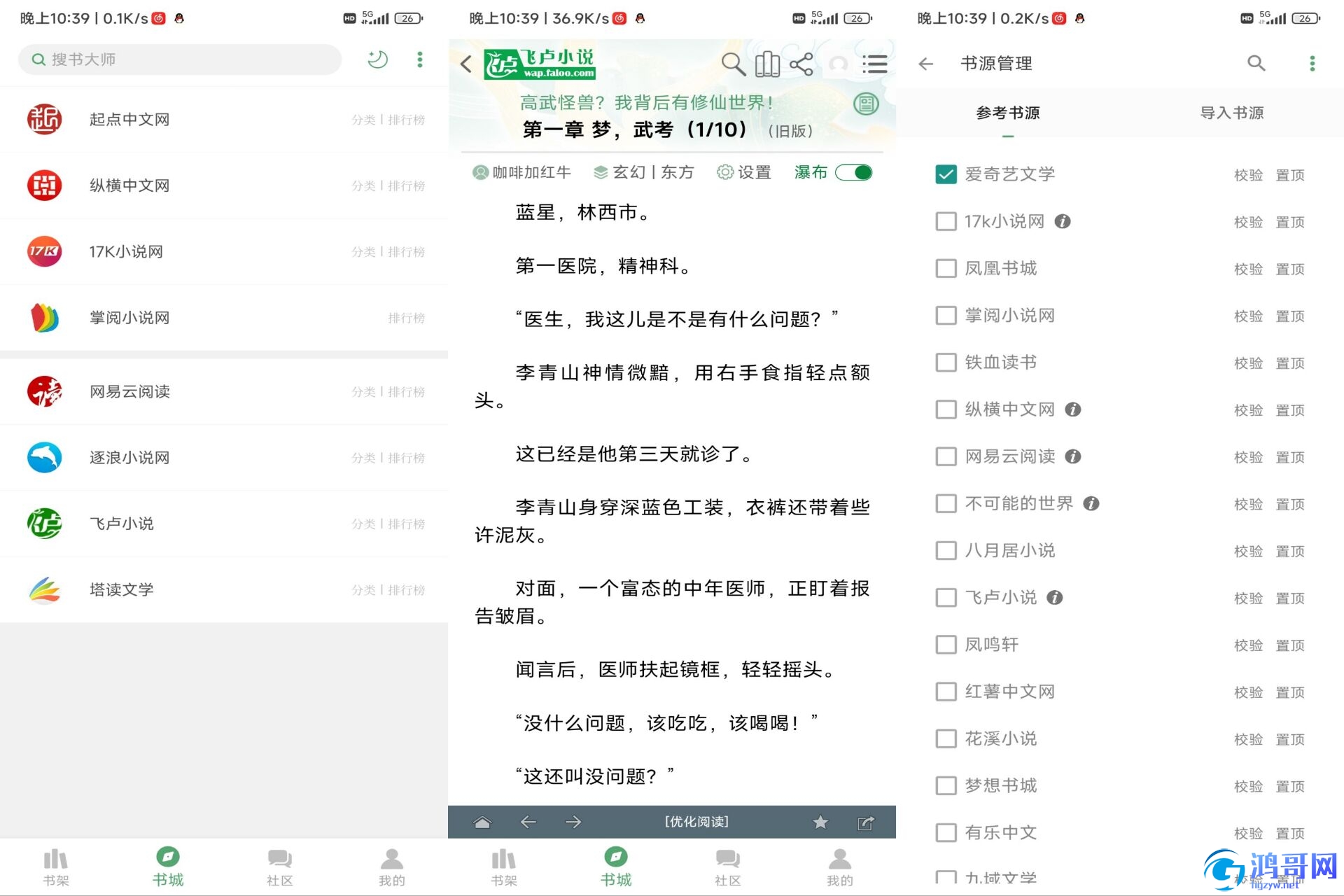Open 排行榜 for 掌阅小说网
1344x896 pixels.
(x=407, y=318)
